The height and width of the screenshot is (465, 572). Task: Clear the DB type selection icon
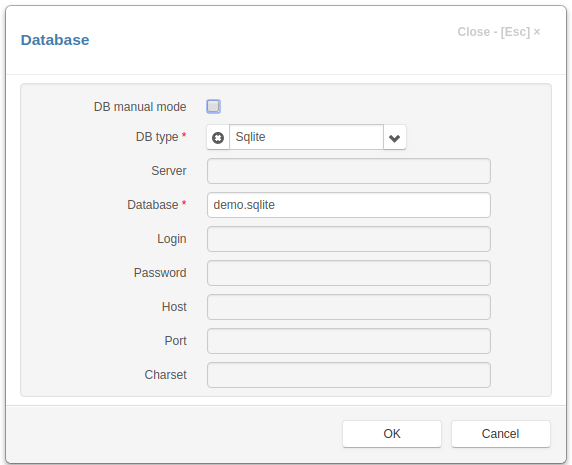[x=218, y=137]
